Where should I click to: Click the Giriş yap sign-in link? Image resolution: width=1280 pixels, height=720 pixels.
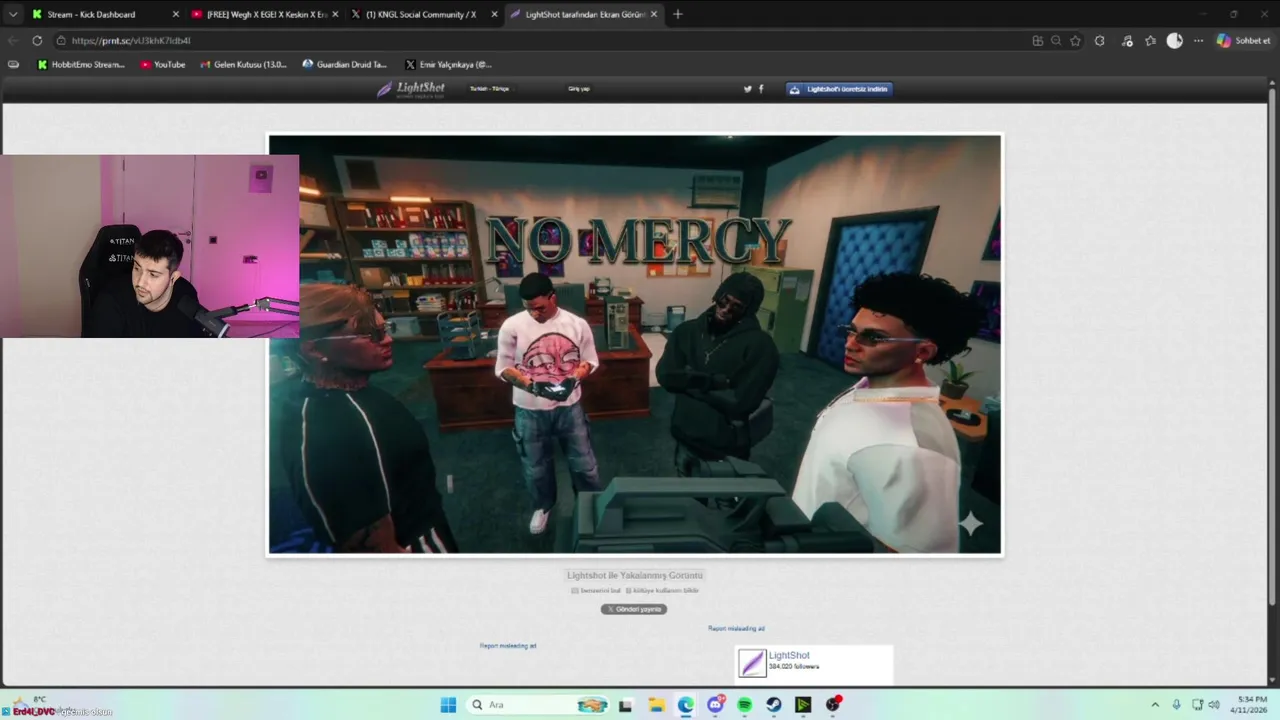[x=579, y=89]
